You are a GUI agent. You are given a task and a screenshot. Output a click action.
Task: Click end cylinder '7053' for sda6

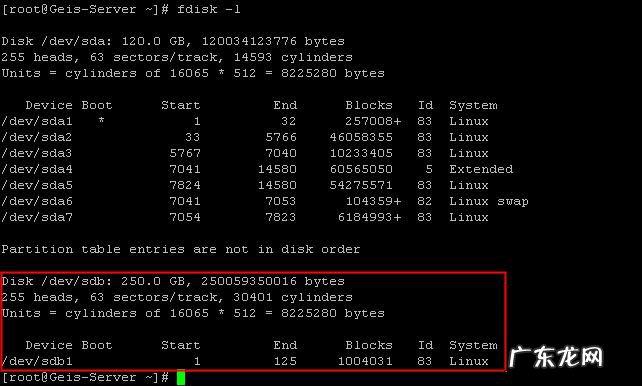click(x=281, y=201)
